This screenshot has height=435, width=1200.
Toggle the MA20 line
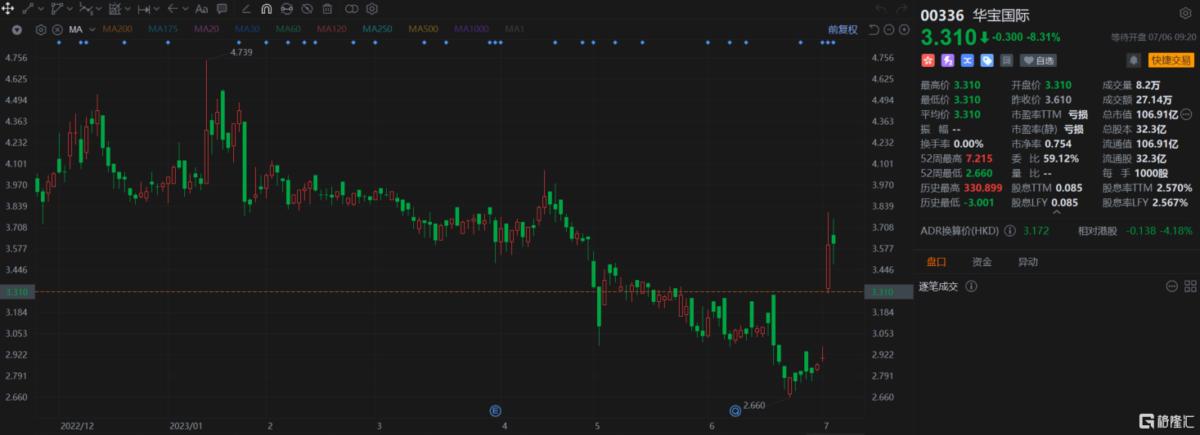(206, 30)
